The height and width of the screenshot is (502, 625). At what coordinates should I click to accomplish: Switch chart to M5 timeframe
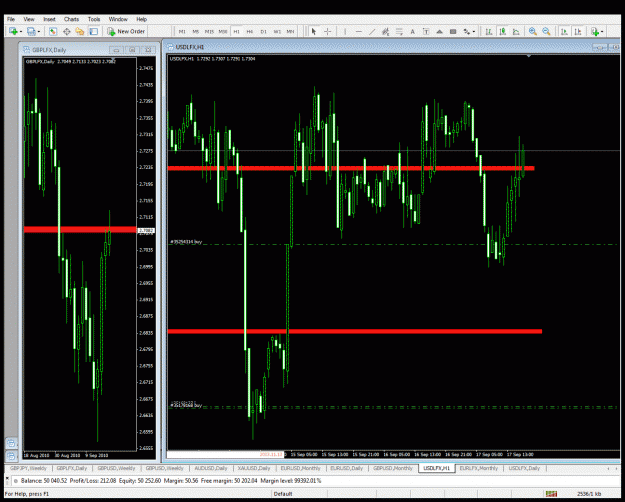(x=195, y=31)
